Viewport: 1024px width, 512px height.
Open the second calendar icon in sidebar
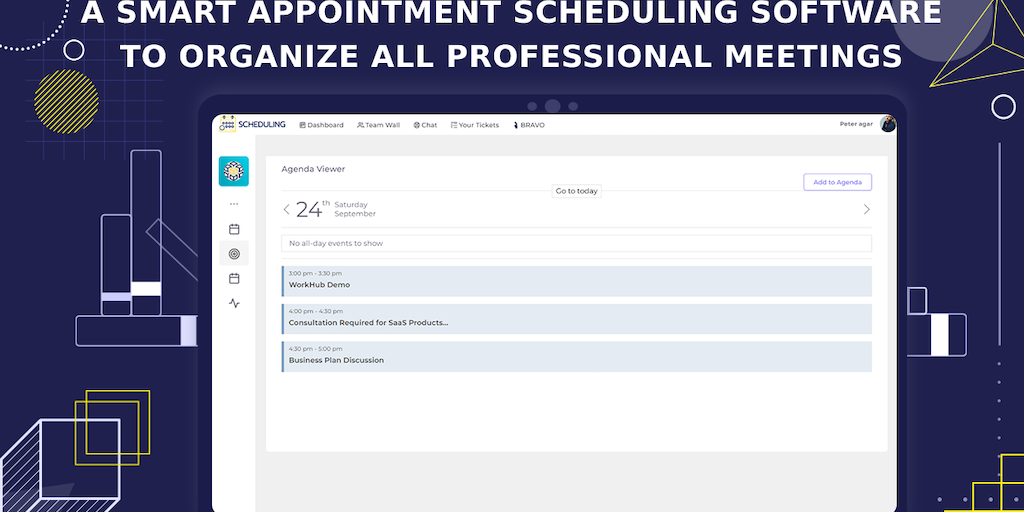coord(234,278)
